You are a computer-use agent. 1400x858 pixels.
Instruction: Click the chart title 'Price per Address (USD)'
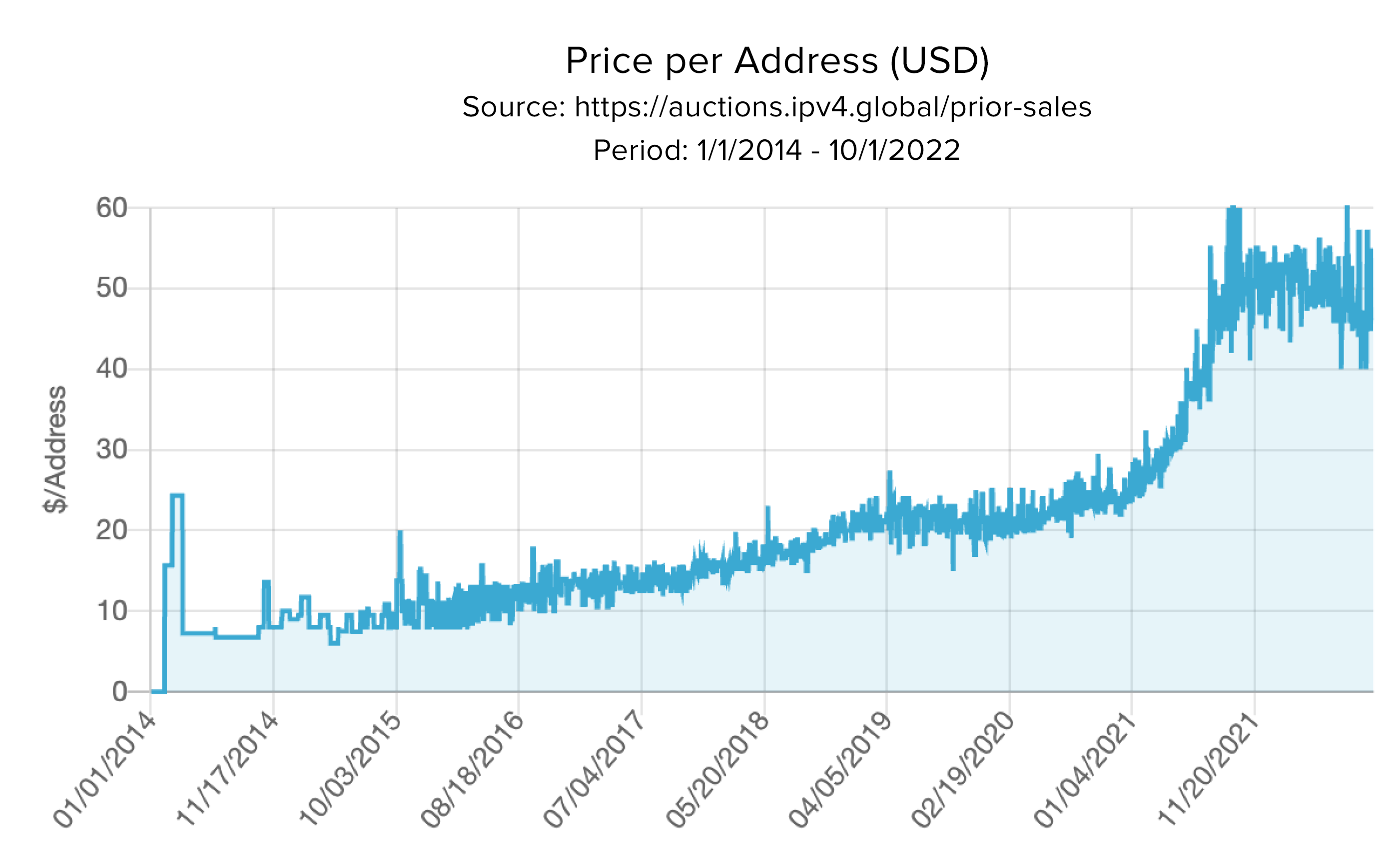click(x=777, y=61)
